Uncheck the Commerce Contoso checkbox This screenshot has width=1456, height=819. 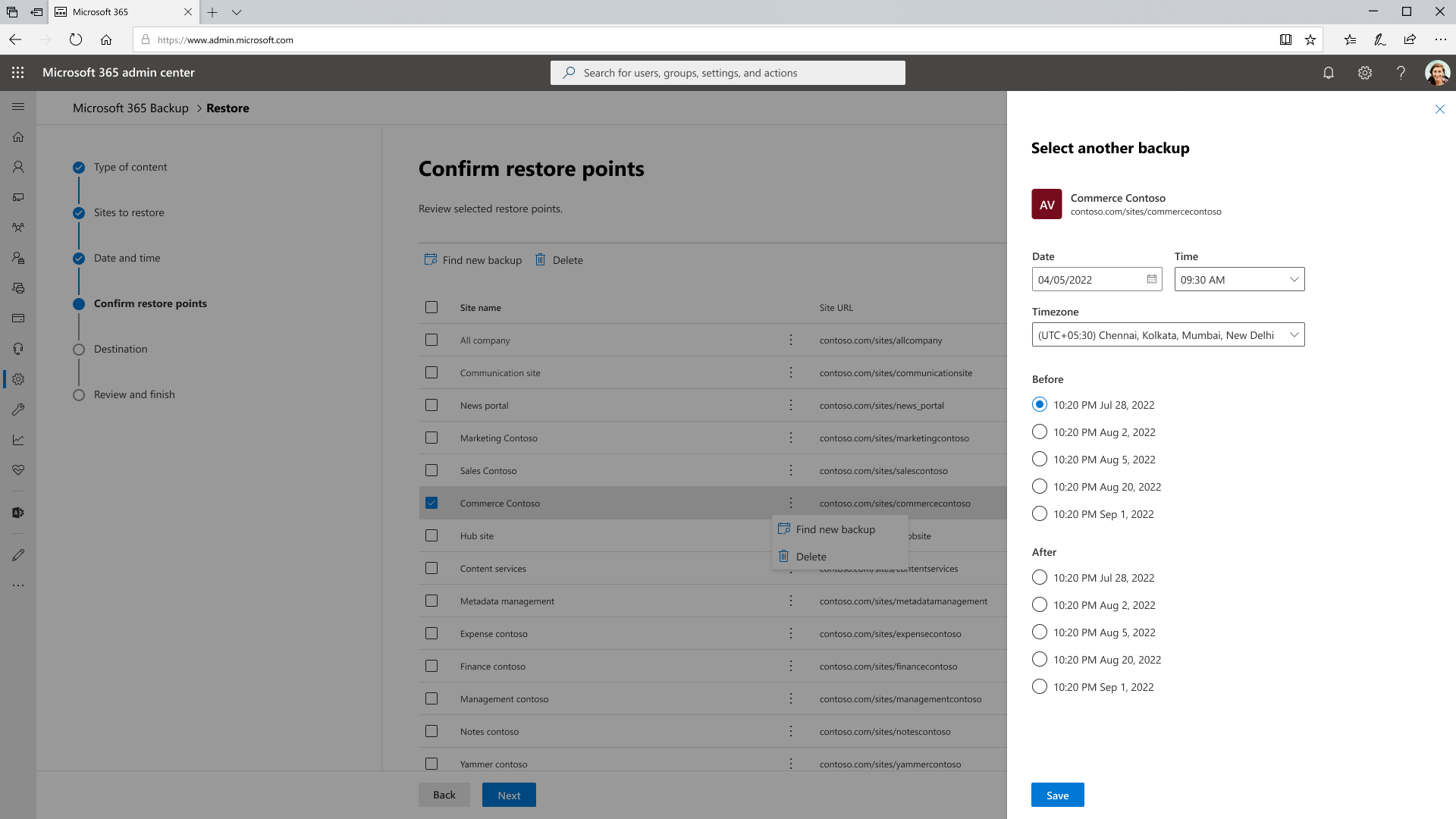pos(431,504)
